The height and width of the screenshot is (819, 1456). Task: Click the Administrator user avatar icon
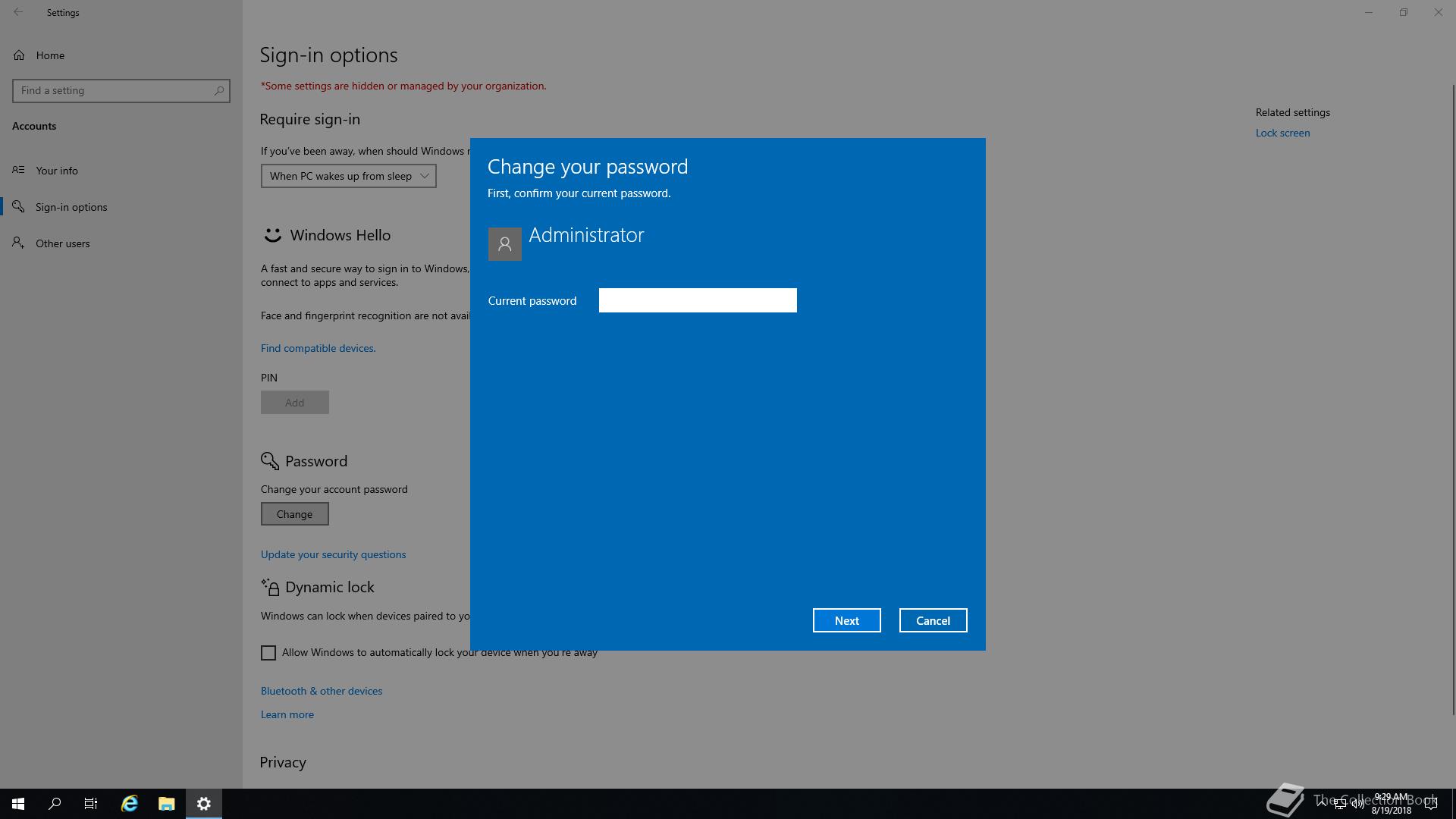(x=504, y=244)
